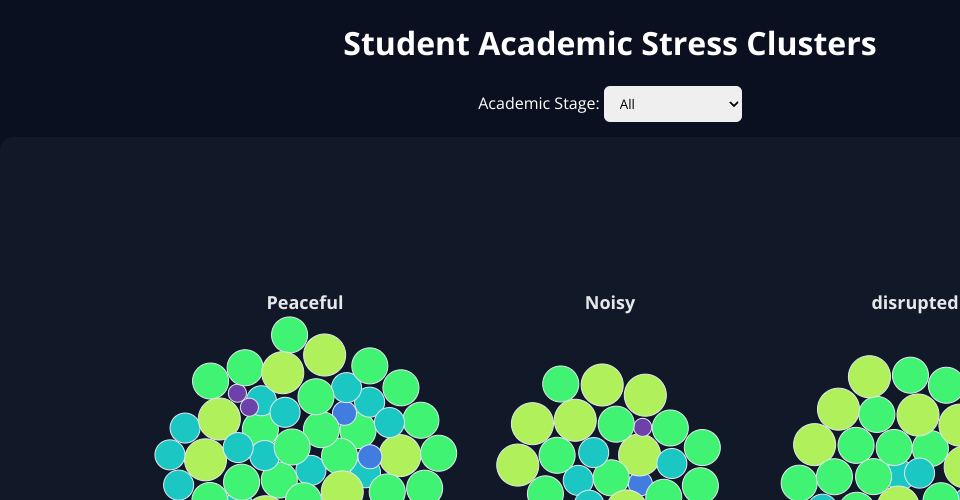Screen dimensions: 960x500
Task: Click the purple bubble in Noisy cluster
Action: coord(643,427)
